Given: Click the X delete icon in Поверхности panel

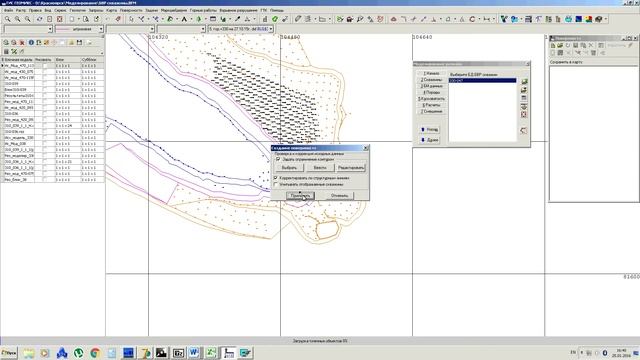Looking at the screenshot, I should [591, 46].
